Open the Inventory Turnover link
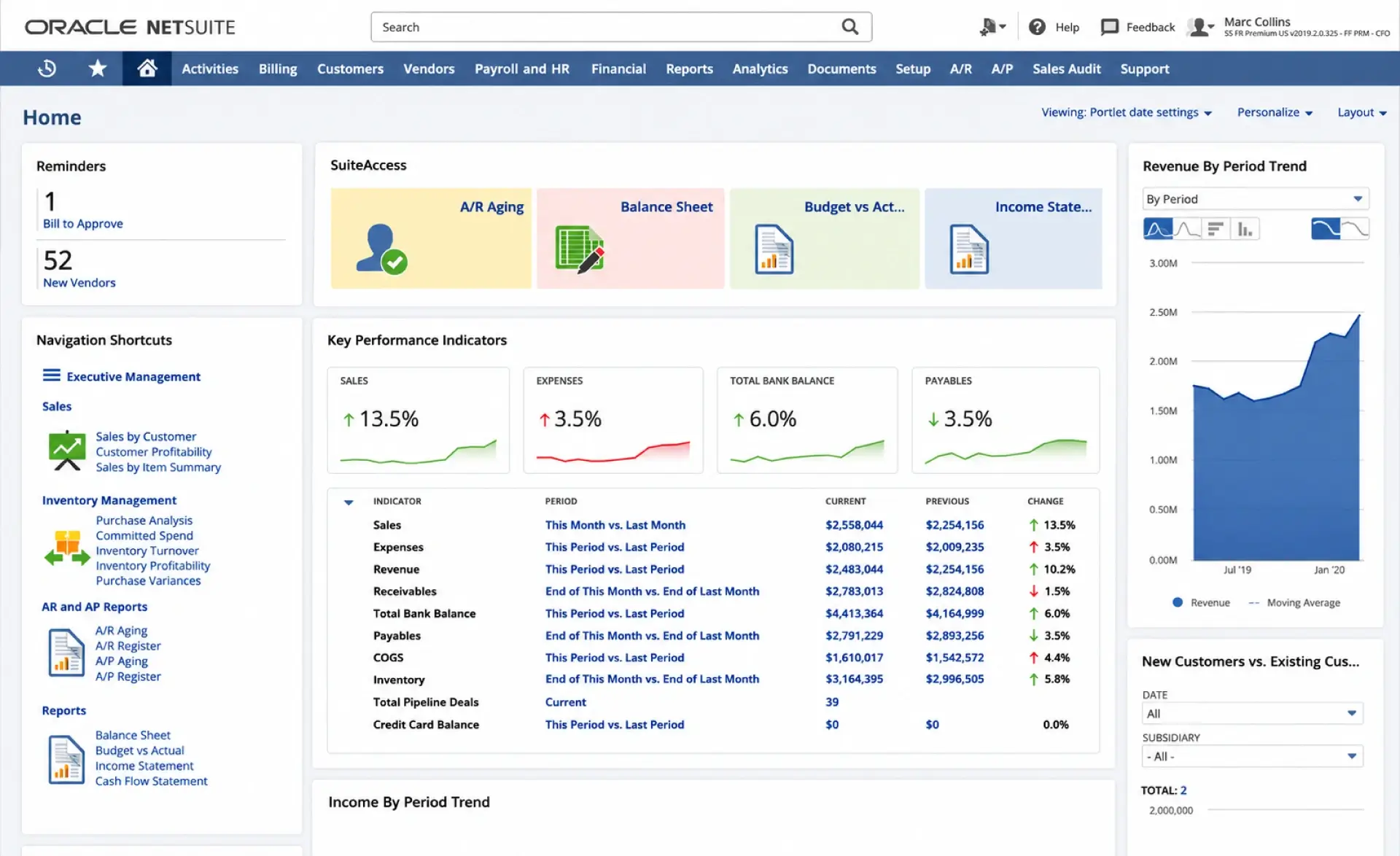This screenshot has width=1400, height=856. coord(147,551)
